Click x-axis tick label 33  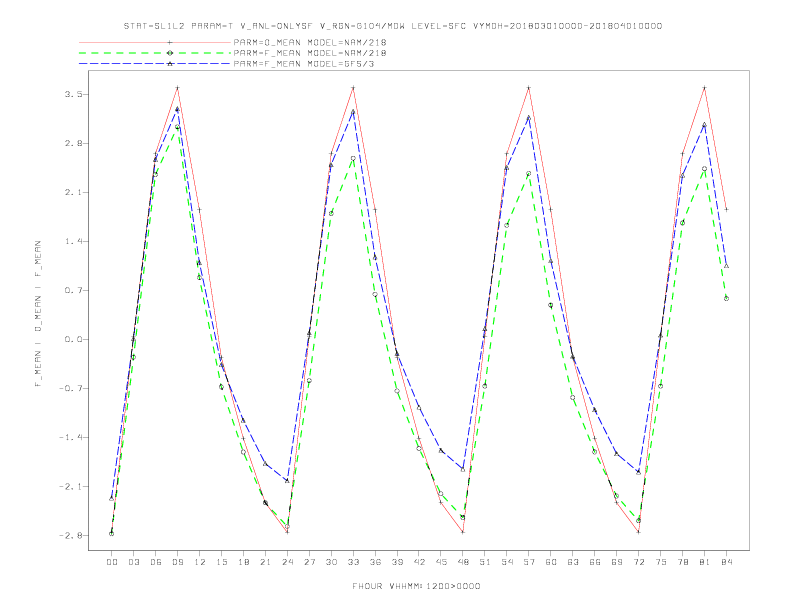(353, 562)
